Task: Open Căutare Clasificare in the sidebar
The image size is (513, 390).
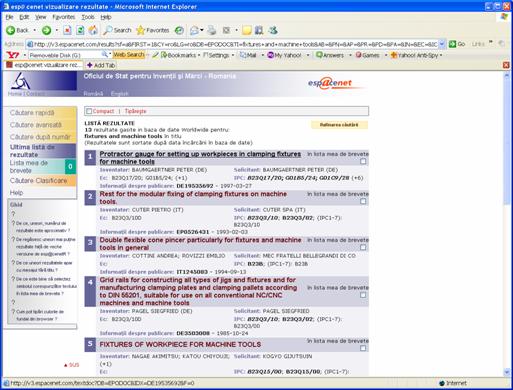Action: pos(38,181)
